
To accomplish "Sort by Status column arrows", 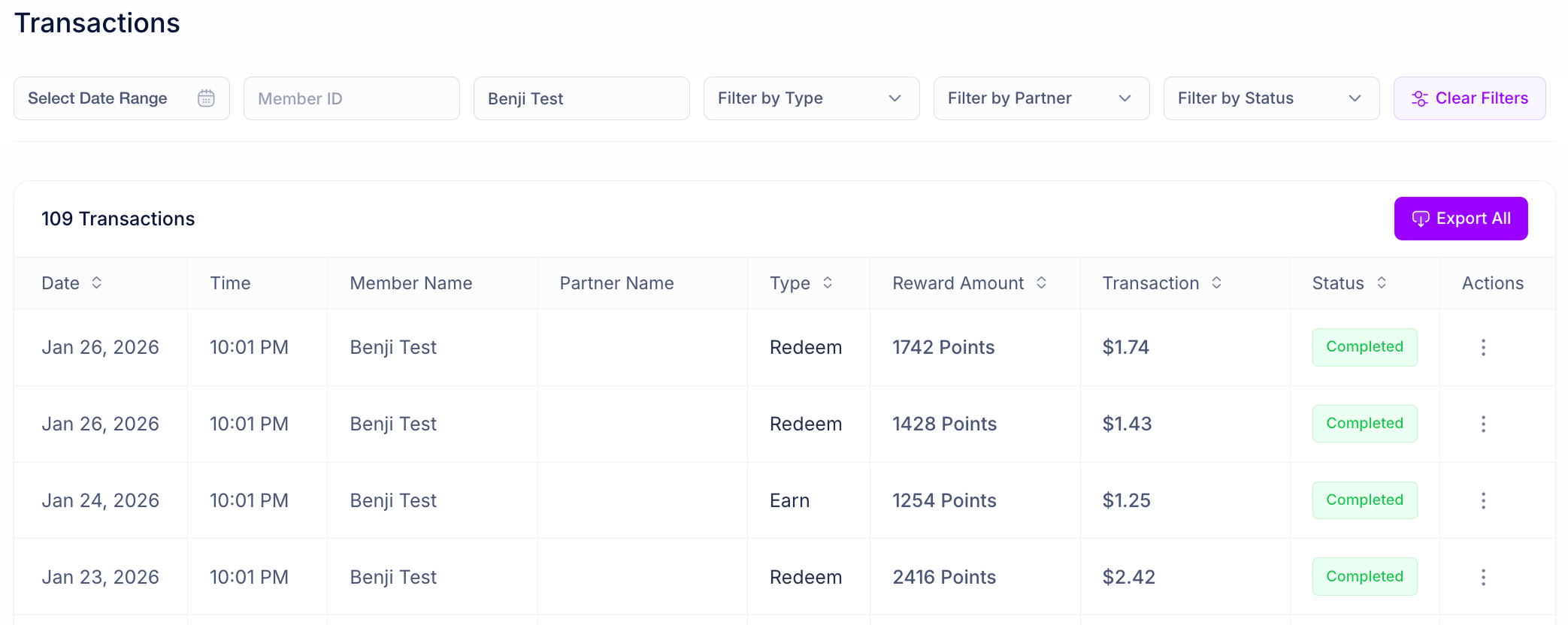I will click(x=1381, y=282).
